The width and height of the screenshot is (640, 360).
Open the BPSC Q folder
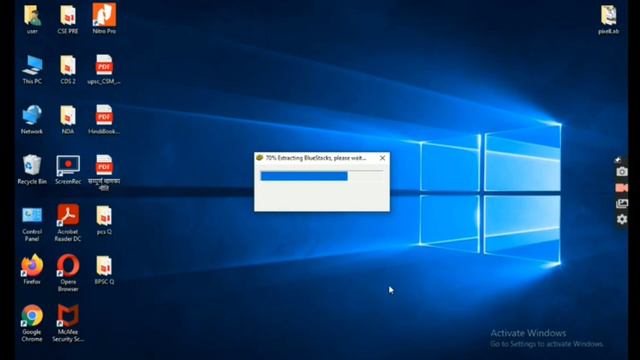pos(104,270)
